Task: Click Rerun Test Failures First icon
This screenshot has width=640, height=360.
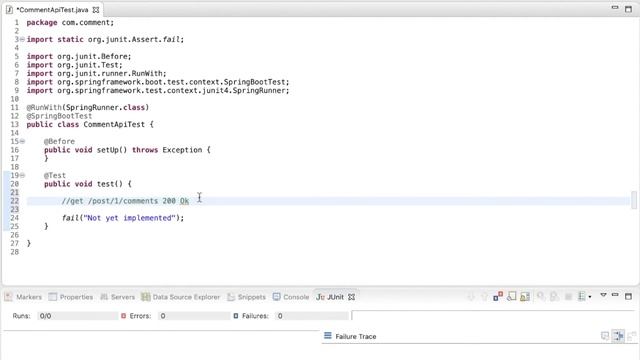Action: tap(554, 297)
